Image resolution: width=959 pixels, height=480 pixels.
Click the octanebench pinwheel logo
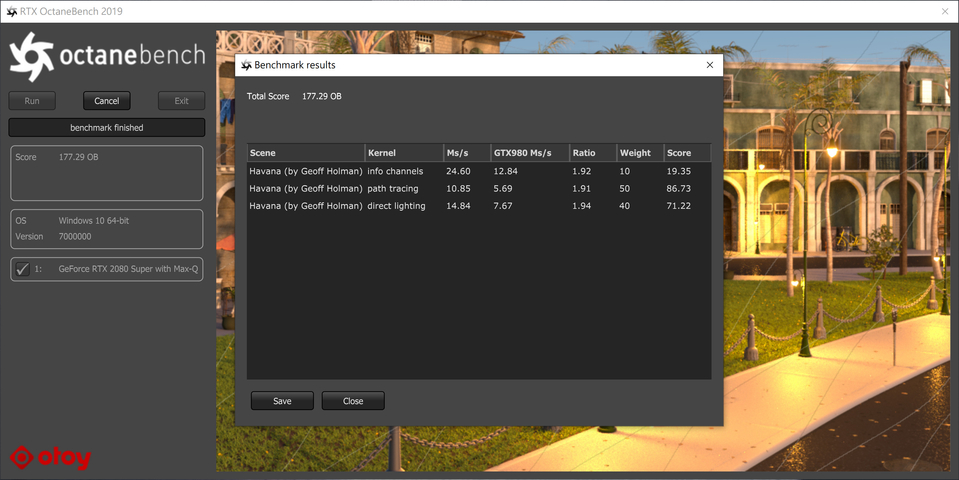click(x=31, y=57)
